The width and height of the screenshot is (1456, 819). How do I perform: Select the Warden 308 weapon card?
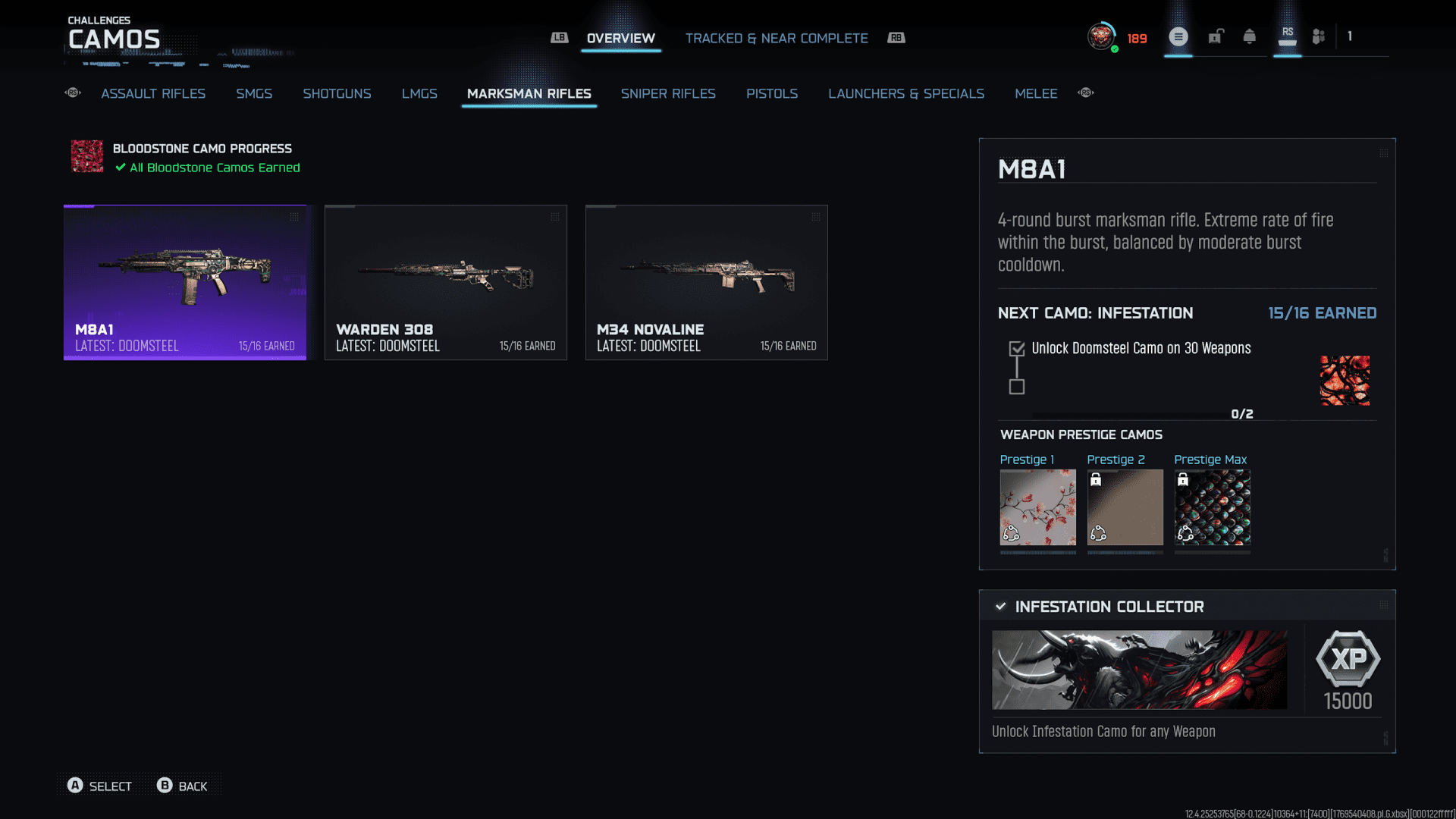tap(445, 282)
